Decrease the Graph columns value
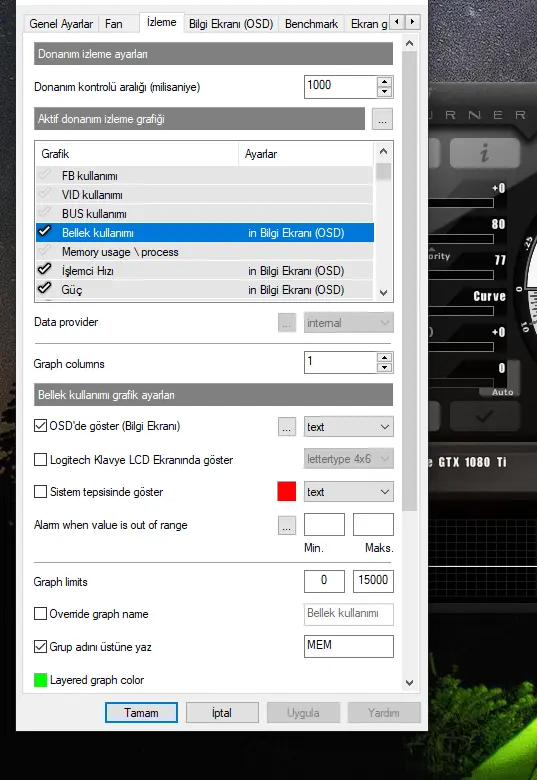537x780 pixels. coord(384,368)
